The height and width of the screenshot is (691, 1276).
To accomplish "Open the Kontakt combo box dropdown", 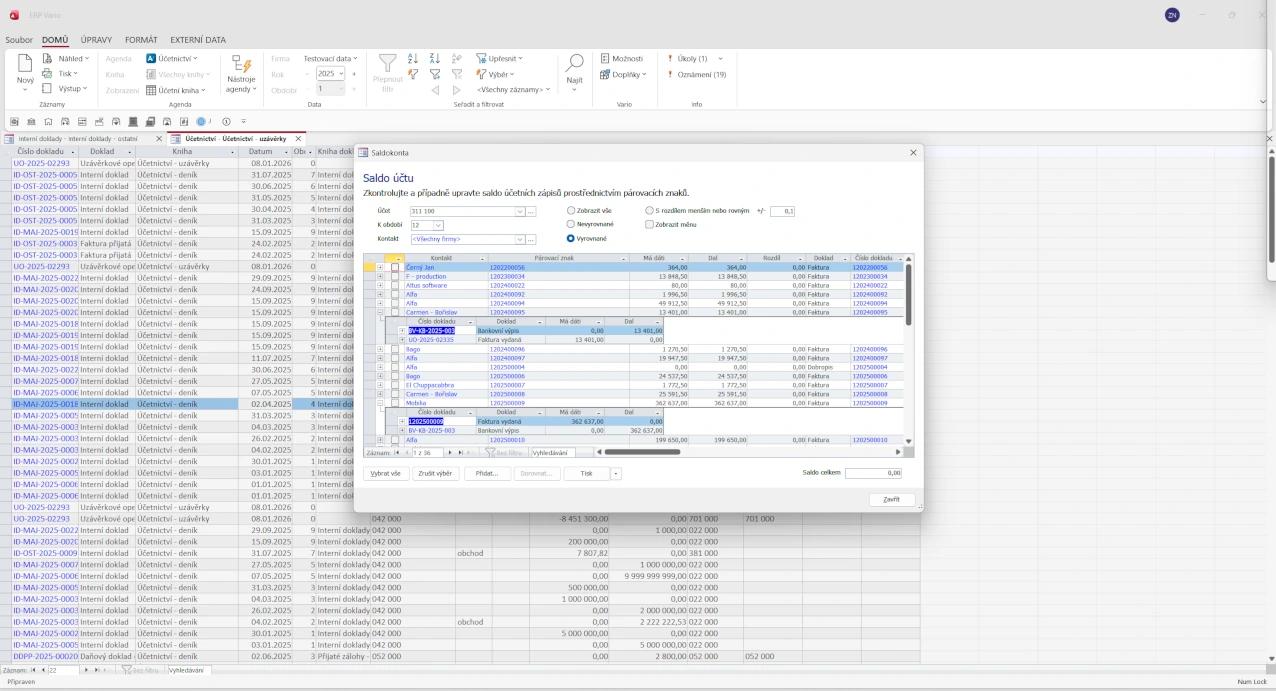I will [520, 240].
